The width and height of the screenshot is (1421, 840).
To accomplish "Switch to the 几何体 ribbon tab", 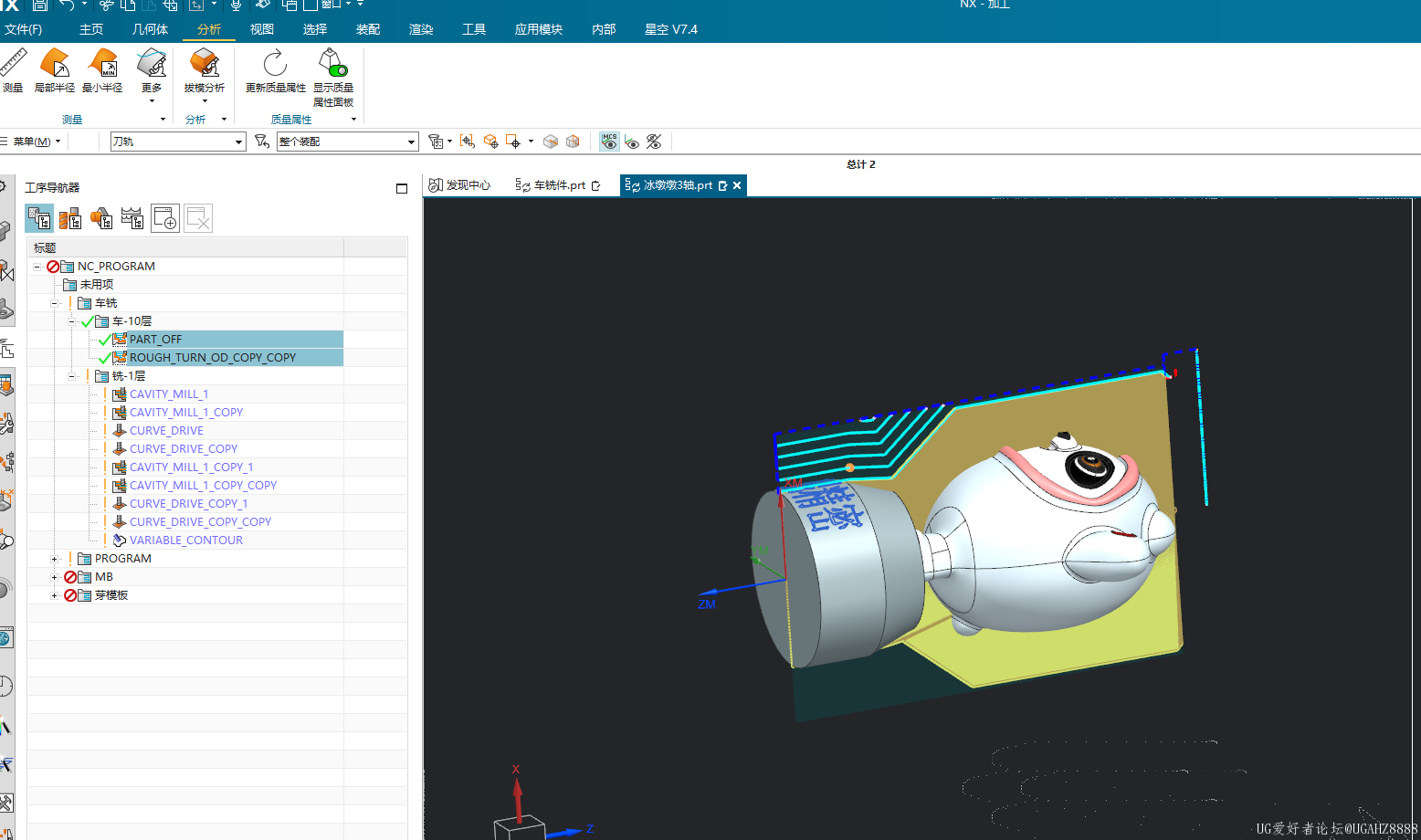I will point(150,29).
